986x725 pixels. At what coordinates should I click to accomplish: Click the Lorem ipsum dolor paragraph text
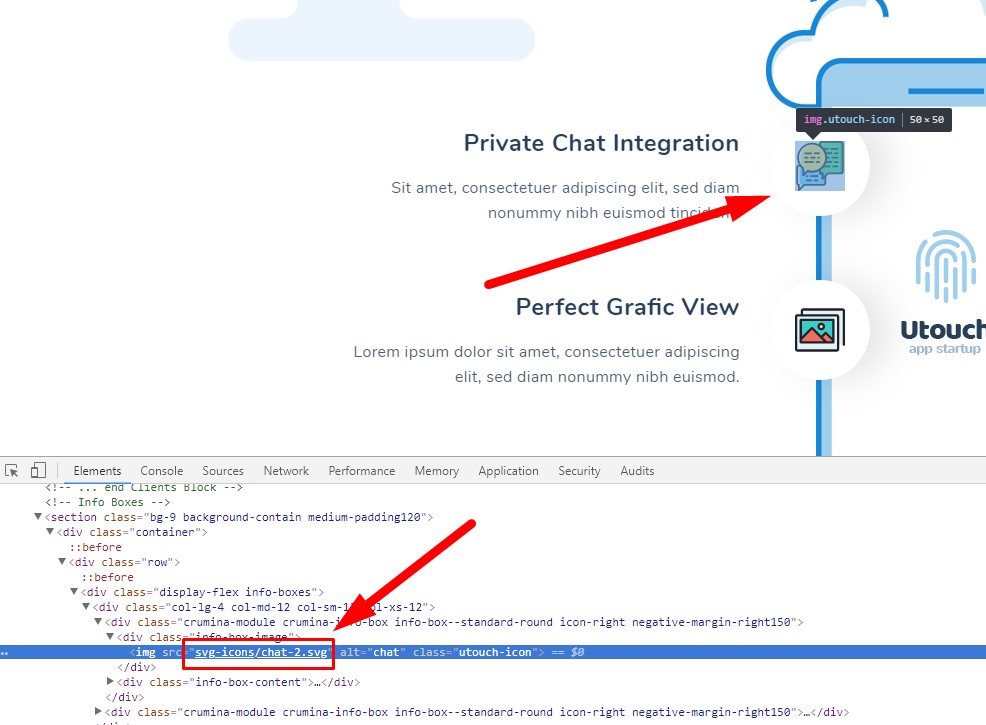coord(546,364)
